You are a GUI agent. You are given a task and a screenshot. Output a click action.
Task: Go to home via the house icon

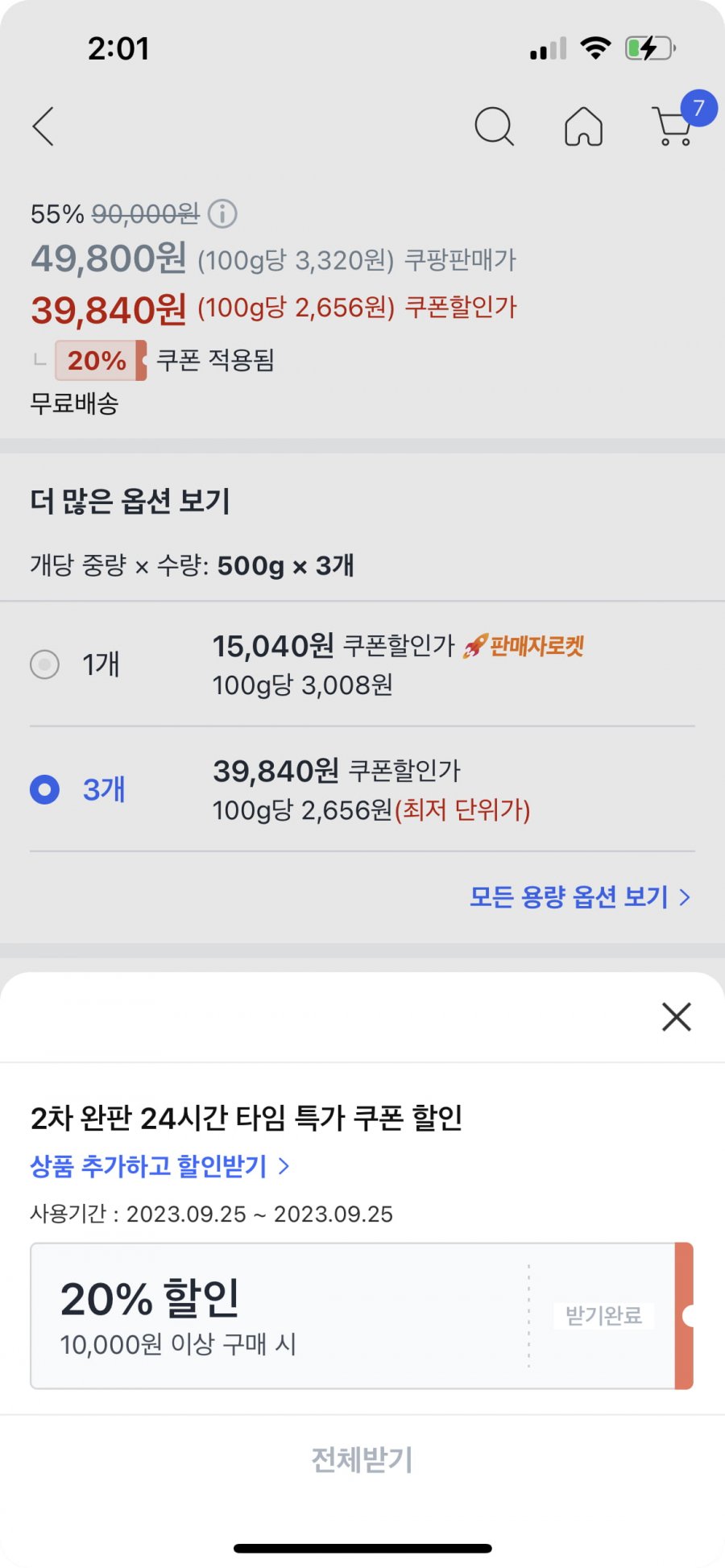(x=583, y=126)
